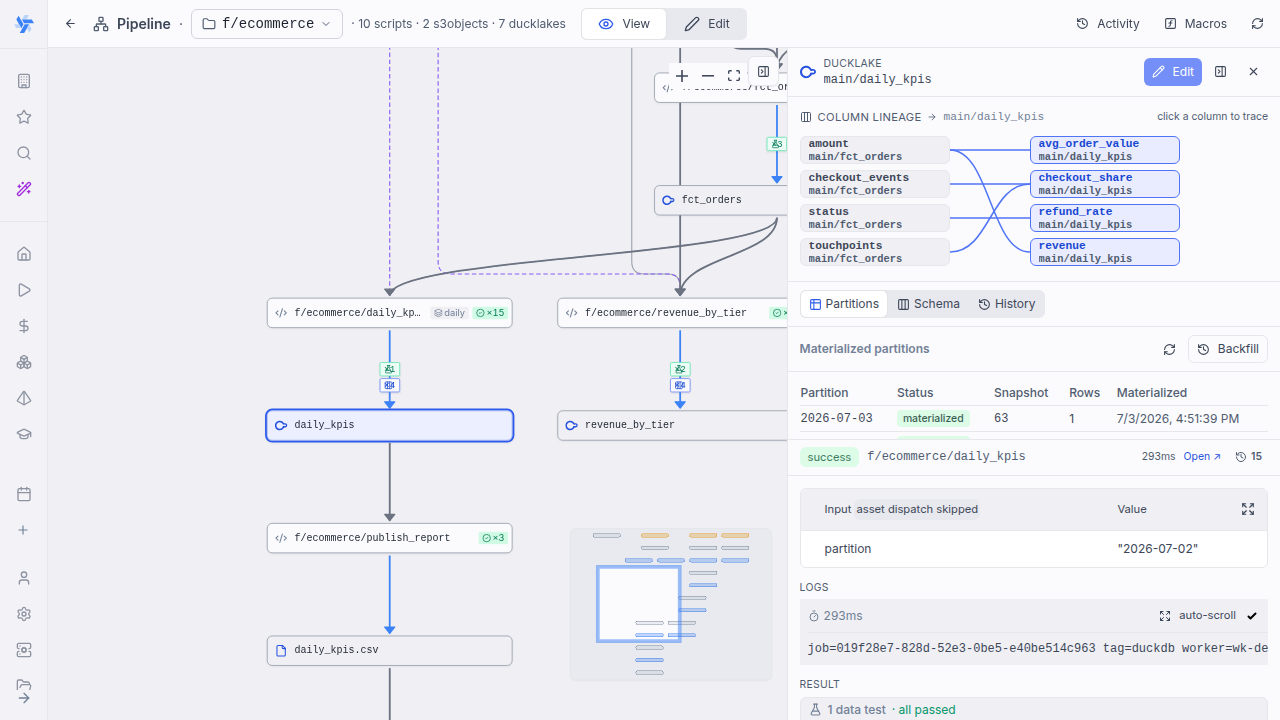Go to Home via sidebar house icon
1280x720 pixels.
pyautogui.click(x=24, y=254)
